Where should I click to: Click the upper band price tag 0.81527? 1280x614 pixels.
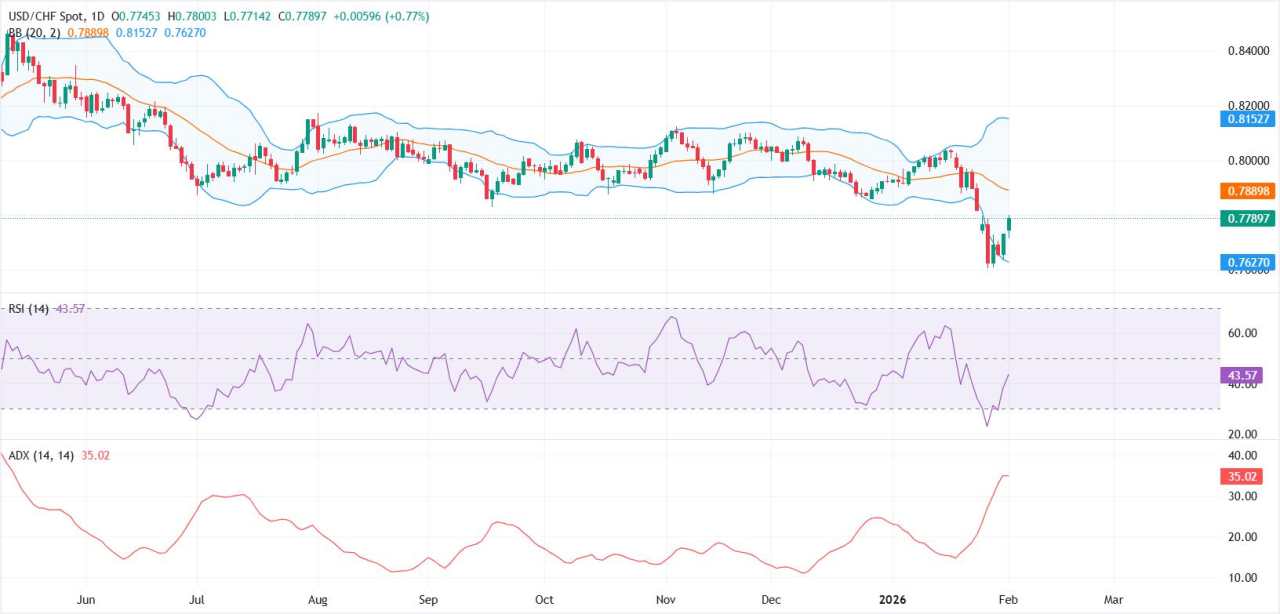(x=1247, y=118)
